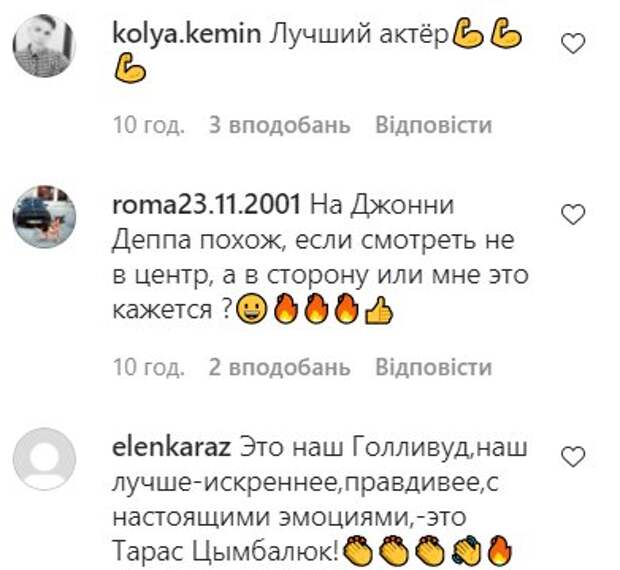Tap the heart next to elenkaraz's comment
The width and height of the screenshot is (620, 570).
click(573, 457)
